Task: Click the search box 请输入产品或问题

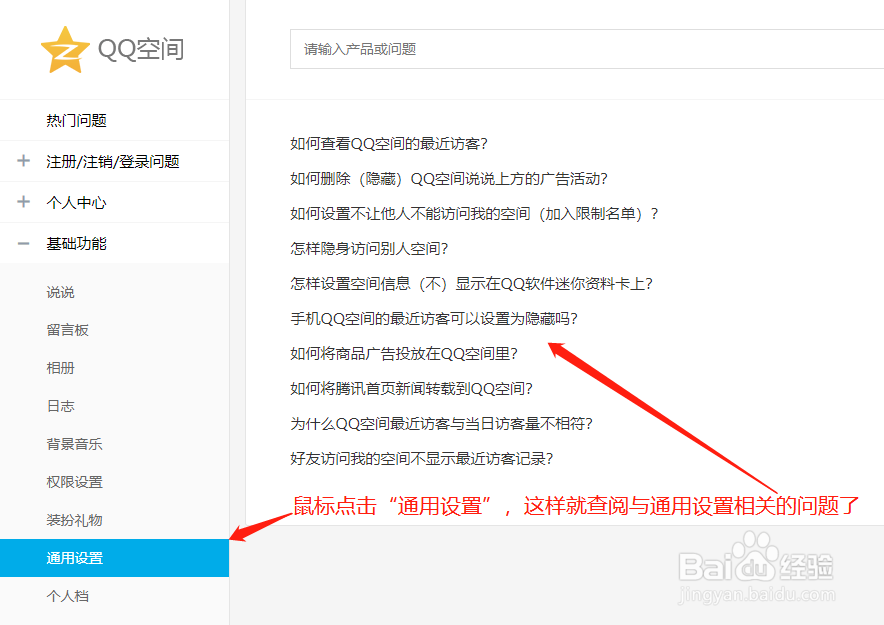Action: [587, 49]
